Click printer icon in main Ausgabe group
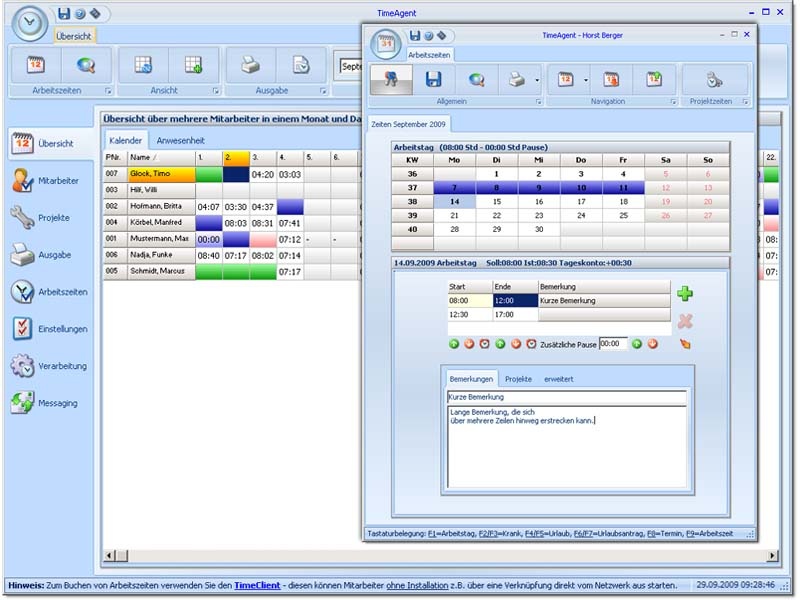Image resolution: width=800 pixels, height=600 pixels. tap(251, 65)
